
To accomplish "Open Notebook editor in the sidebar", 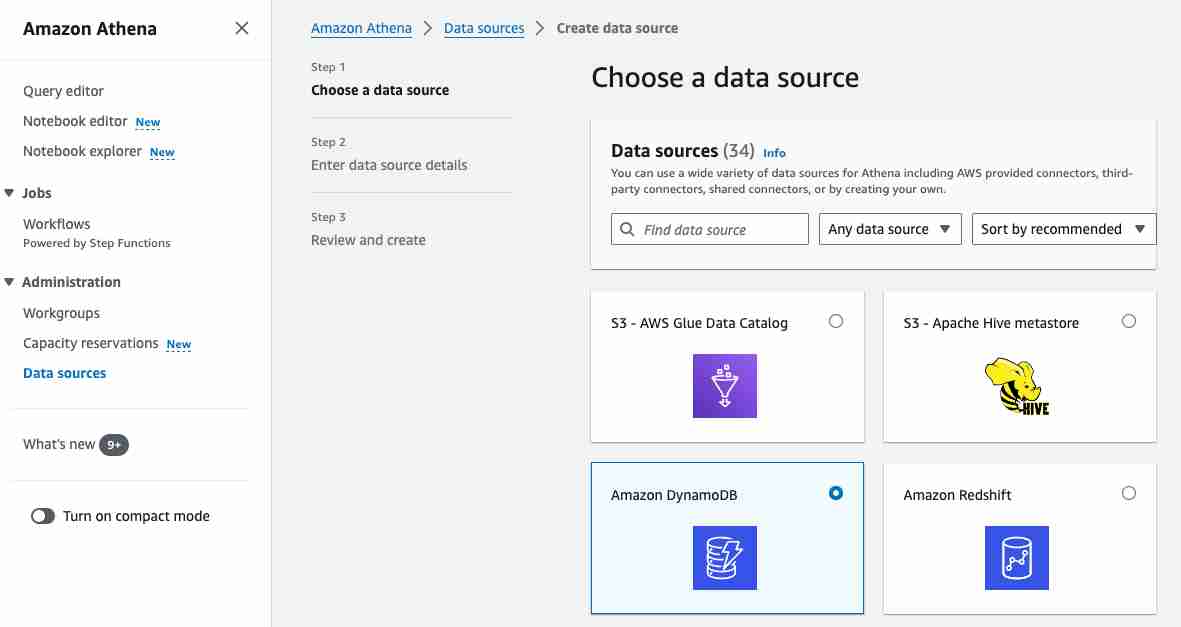I will coord(75,121).
